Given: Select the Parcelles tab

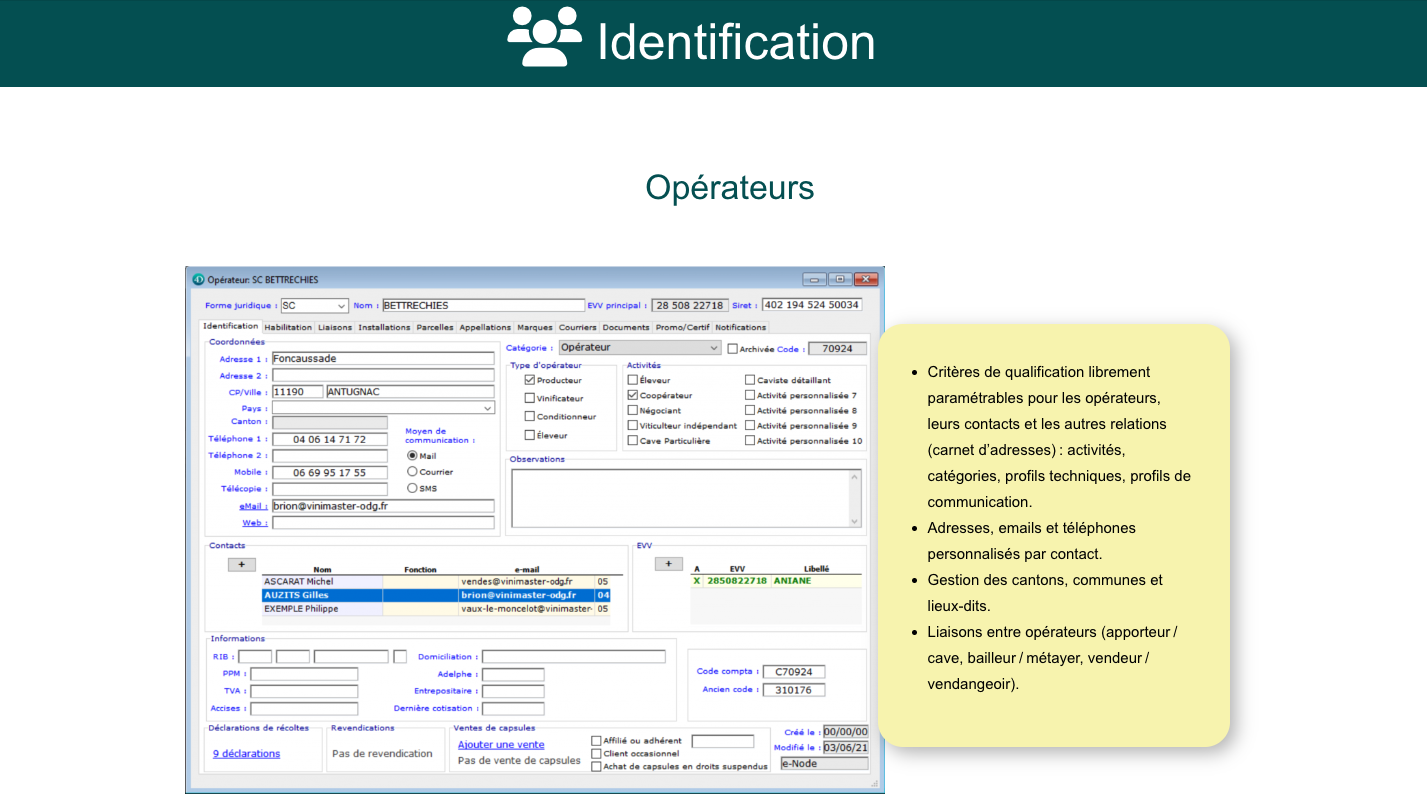Looking at the screenshot, I should [435, 327].
